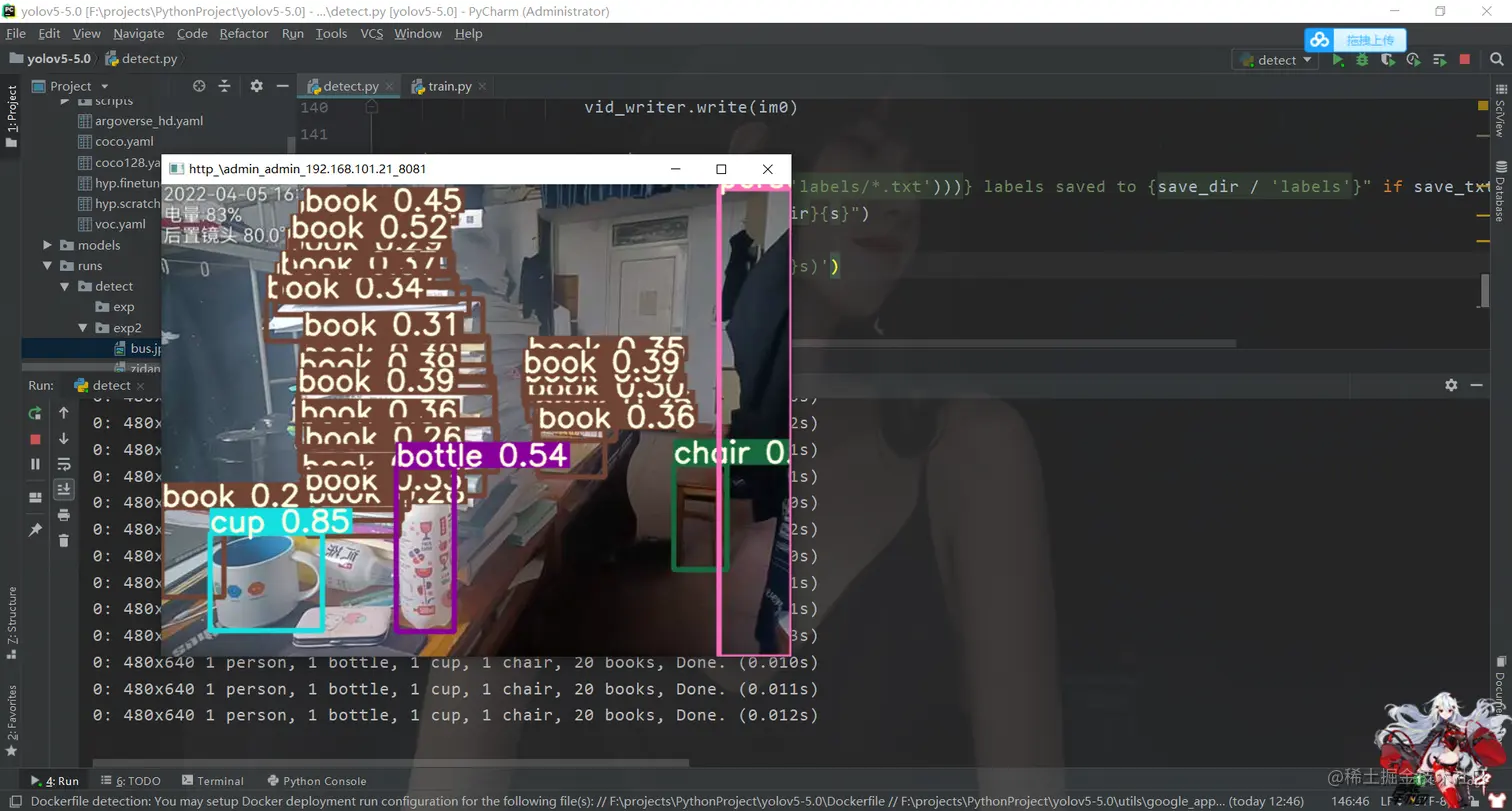Click the locate-file target icon in Project panel
Screen dimensions: 1512x811
[199, 86]
